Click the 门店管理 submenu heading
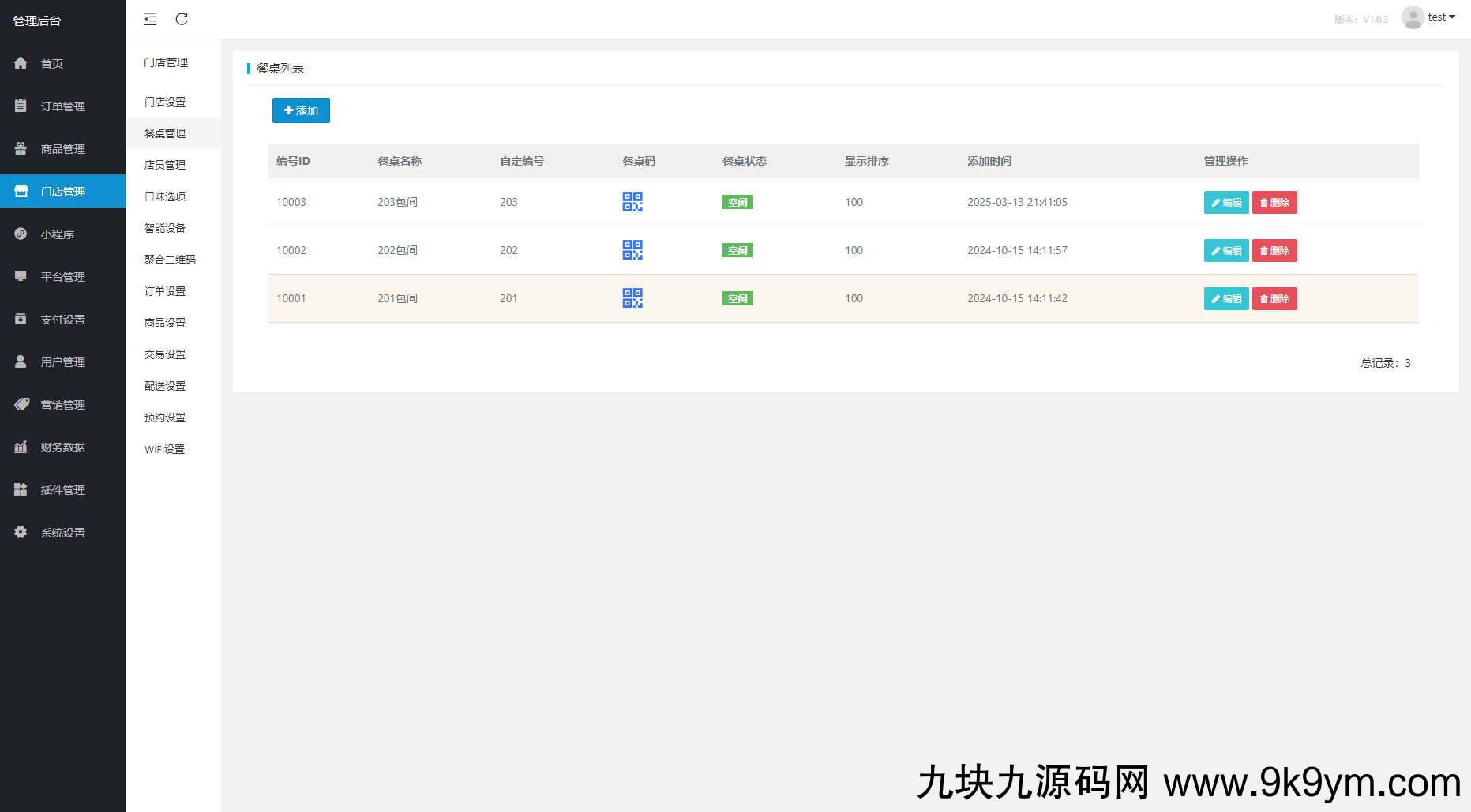Screen dimensions: 1471x812 [166, 62]
